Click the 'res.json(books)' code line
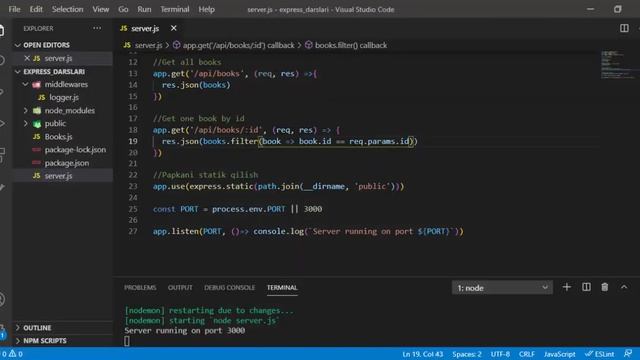 click(x=196, y=85)
